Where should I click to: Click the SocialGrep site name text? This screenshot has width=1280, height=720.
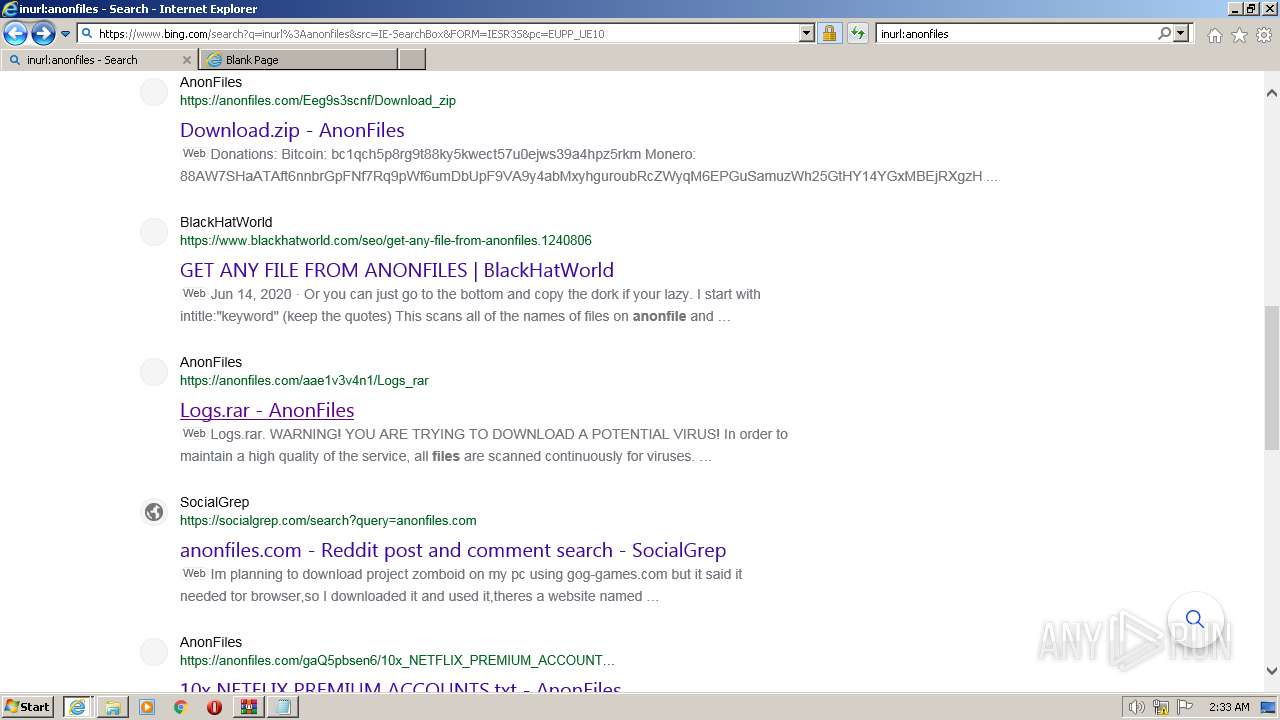tap(214, 502)
